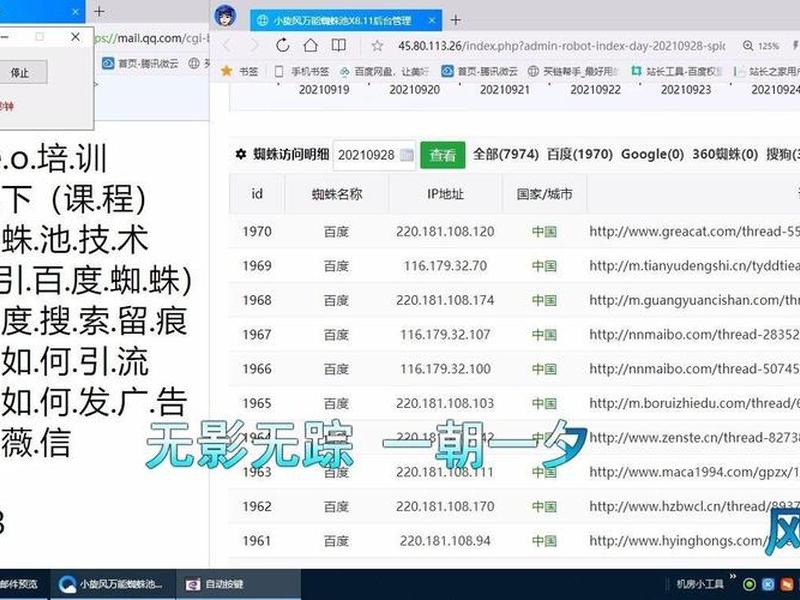Filter by 全部(7974) spiders
Image resolution: width=800 pixels, height=600 pixels.
coord(506,154)
